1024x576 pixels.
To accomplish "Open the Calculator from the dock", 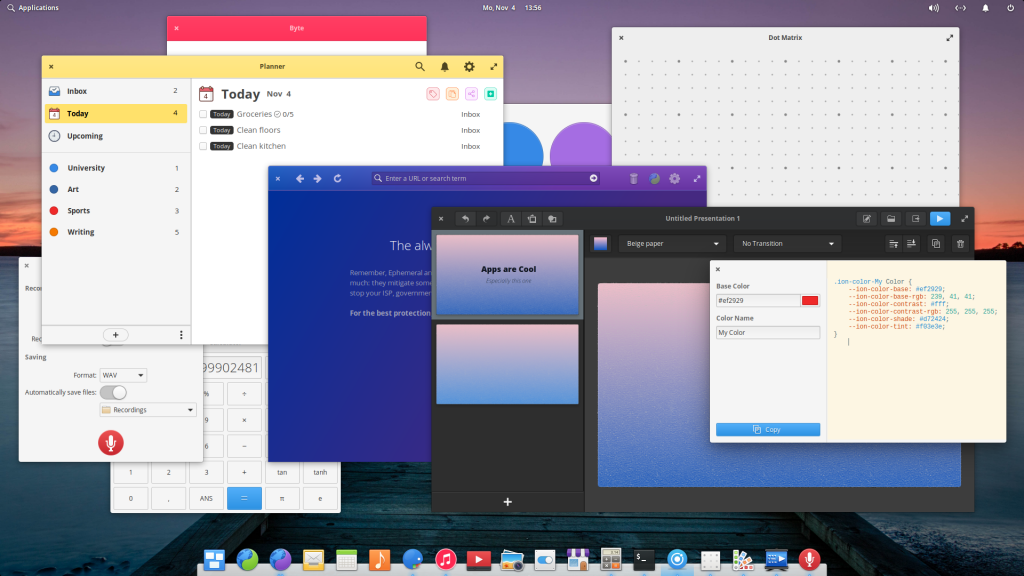I will [x=611, y=559].
